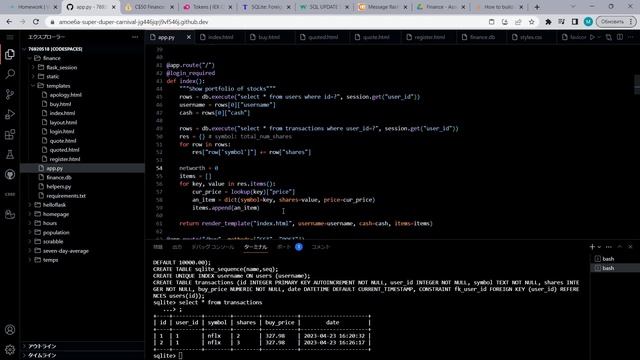Screen dimensions: 640x360
Task: Open Explorer panel more actions ellipsis
Action: click(135, 37)
